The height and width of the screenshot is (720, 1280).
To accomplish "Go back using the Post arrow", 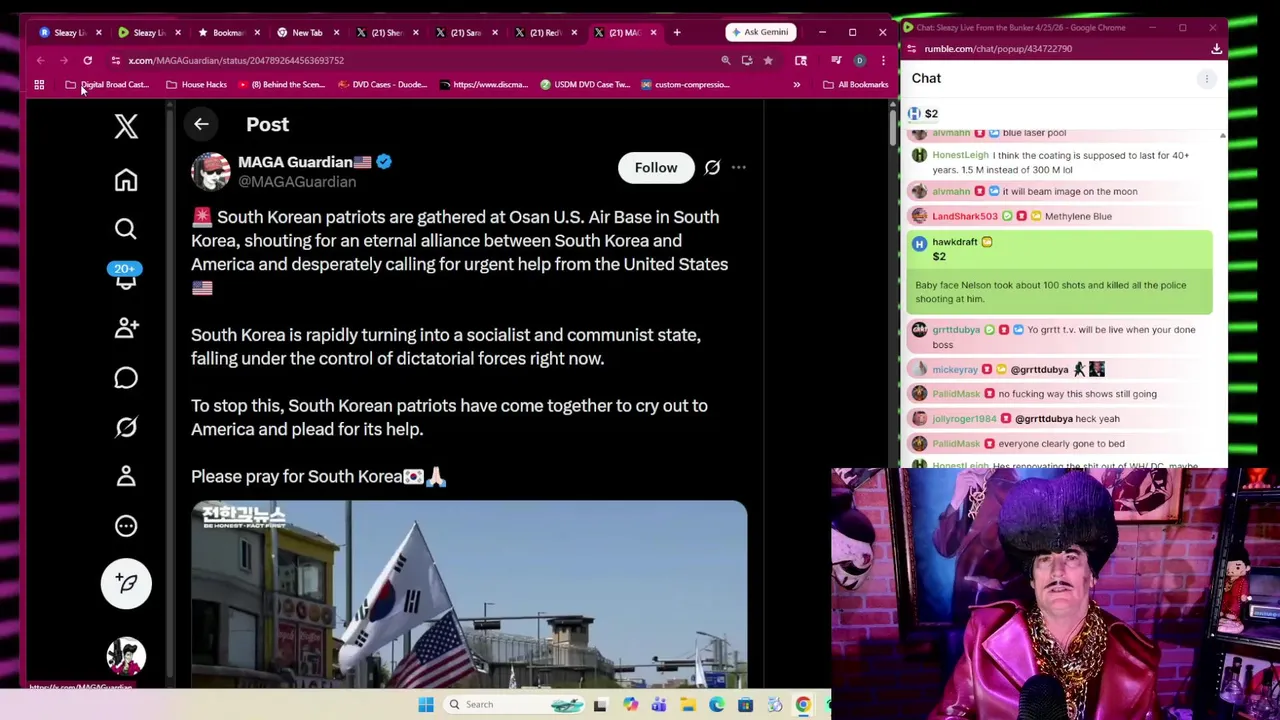I will (201, 124).
